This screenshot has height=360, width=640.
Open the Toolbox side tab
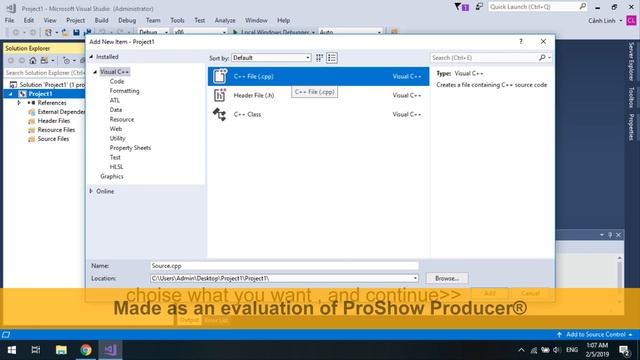tap(631, 97)
